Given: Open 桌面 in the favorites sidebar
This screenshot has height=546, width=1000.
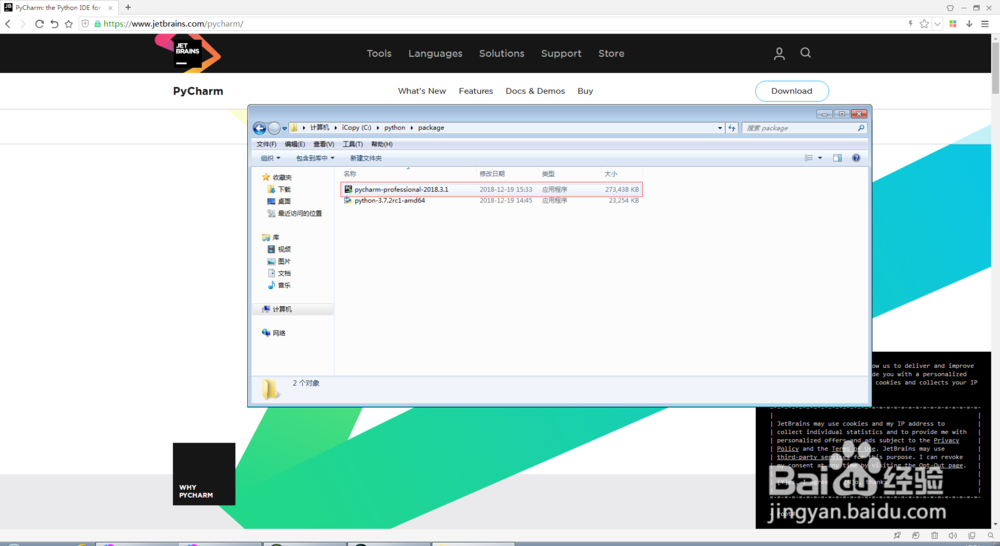Looking at the screenshot, I should click(x=279, y=202).
